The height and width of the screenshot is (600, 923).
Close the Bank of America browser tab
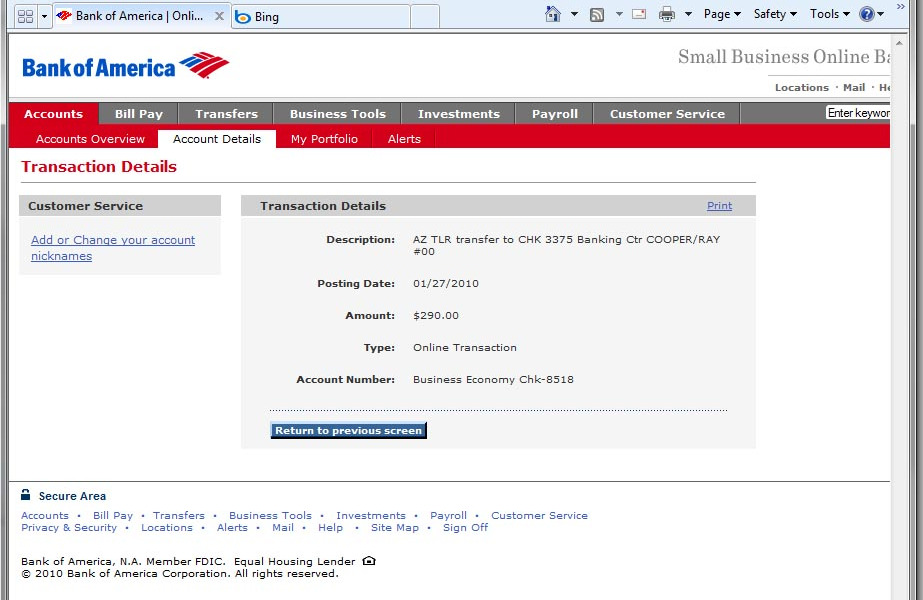click(219, 16)
